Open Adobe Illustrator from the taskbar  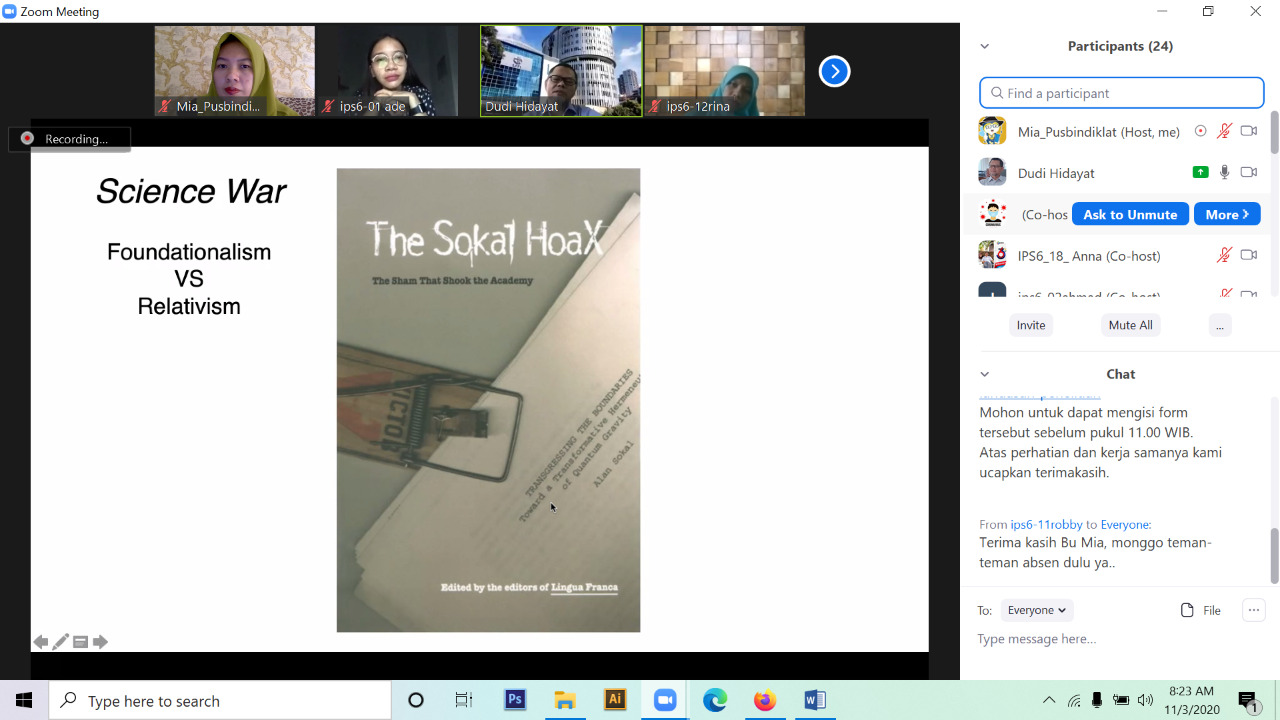[x=615, y=700]
